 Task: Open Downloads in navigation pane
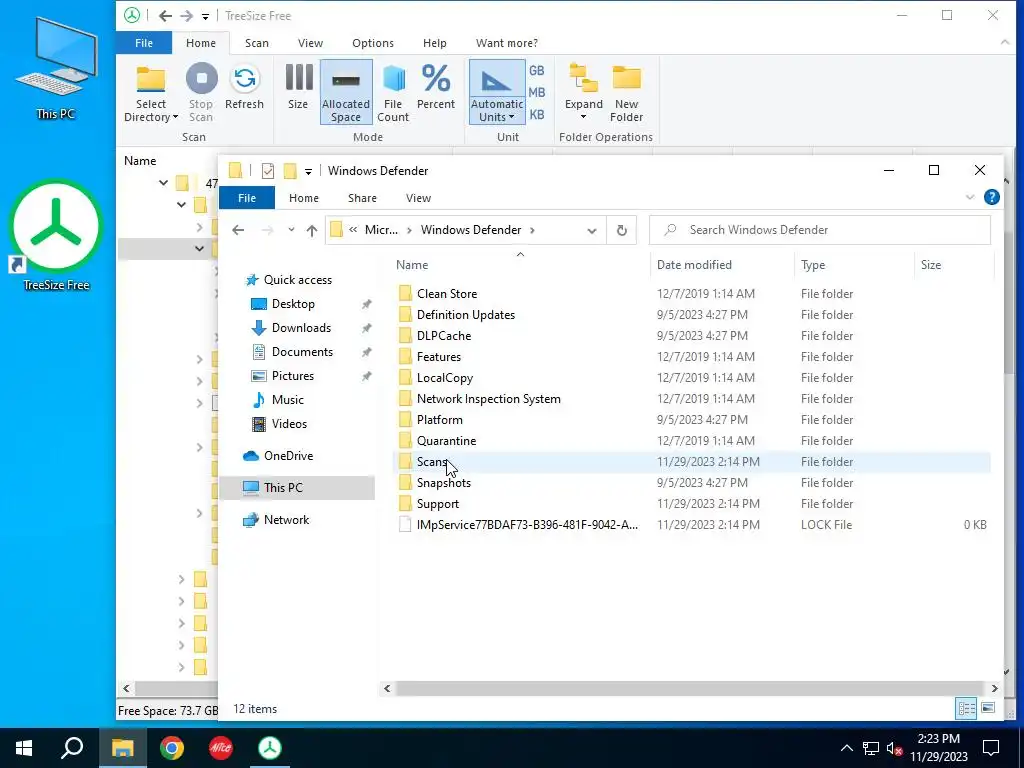[301, 328]
